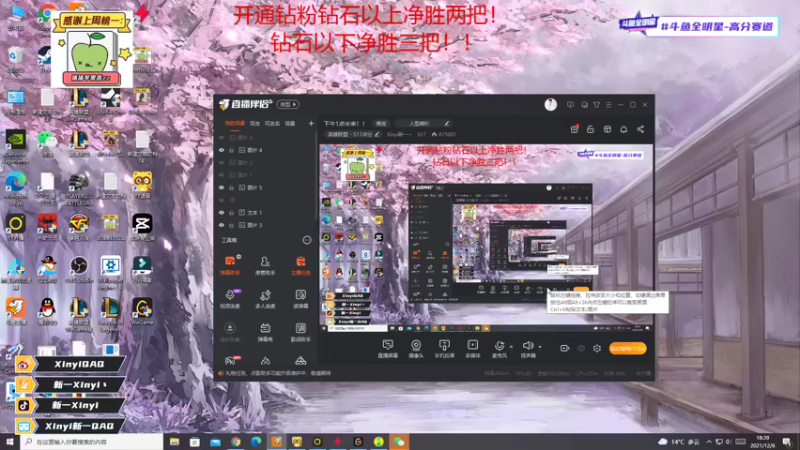Open the bell notifications icon
Image resolution: width=800 pixels, height=450 pixels.
[623, 129]
